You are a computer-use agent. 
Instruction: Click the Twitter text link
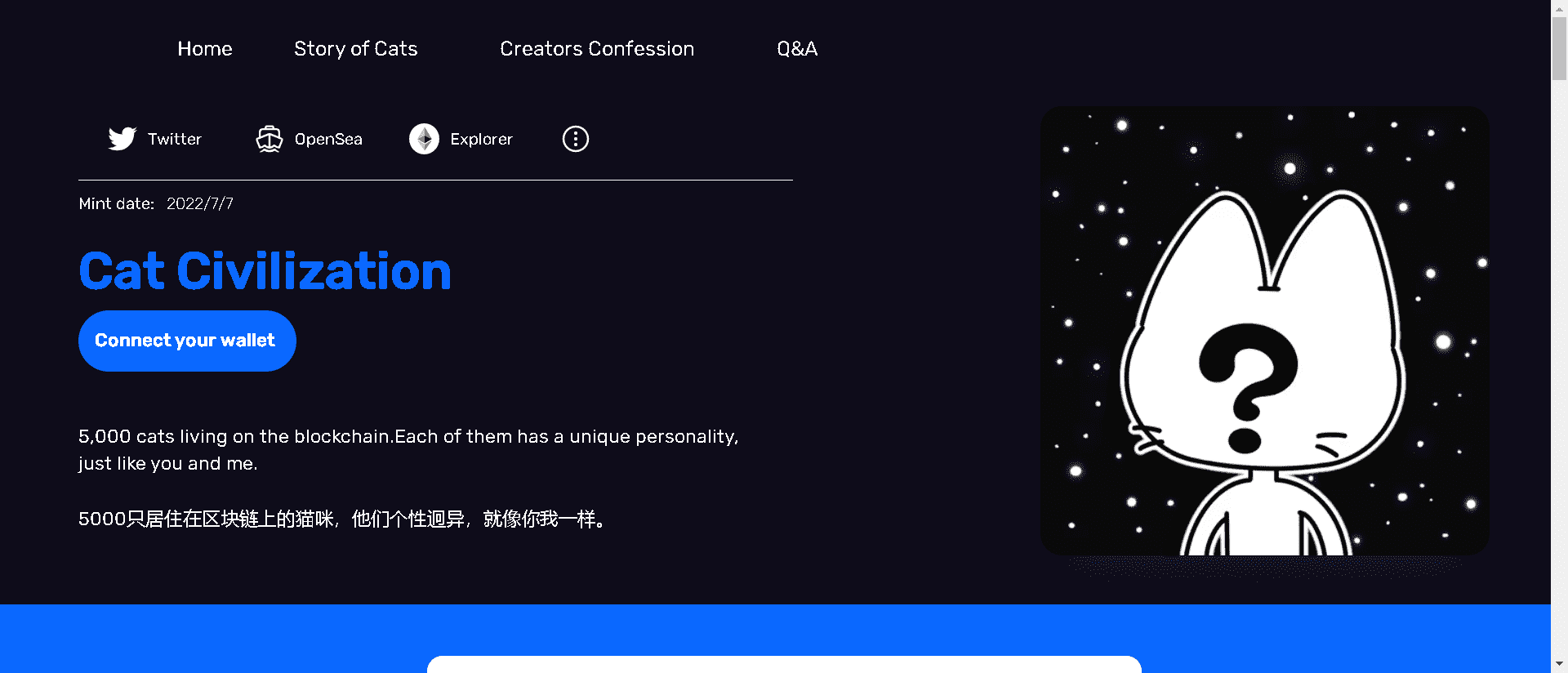click(175, 139)
